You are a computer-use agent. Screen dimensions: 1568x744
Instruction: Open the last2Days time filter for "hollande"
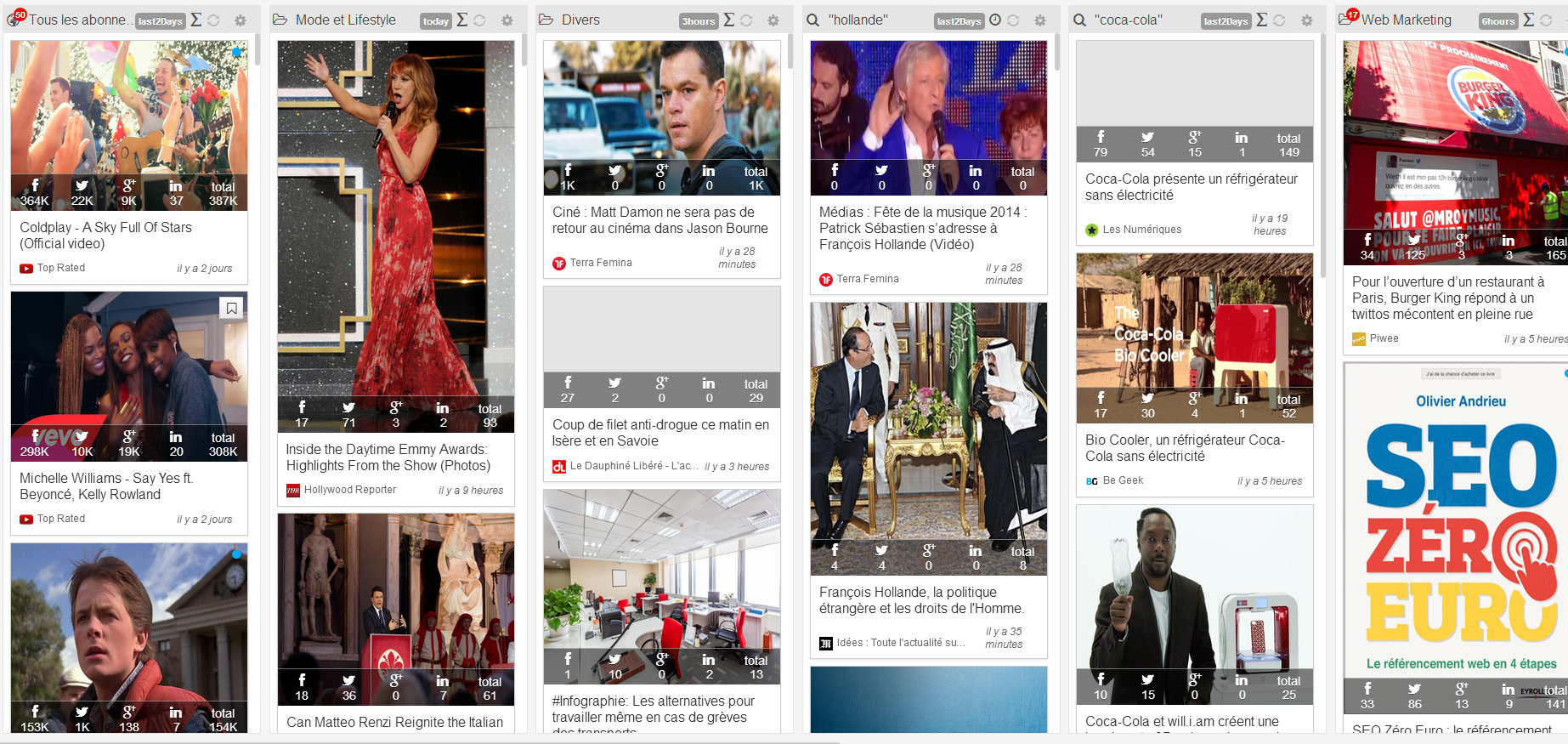(959, 21)
